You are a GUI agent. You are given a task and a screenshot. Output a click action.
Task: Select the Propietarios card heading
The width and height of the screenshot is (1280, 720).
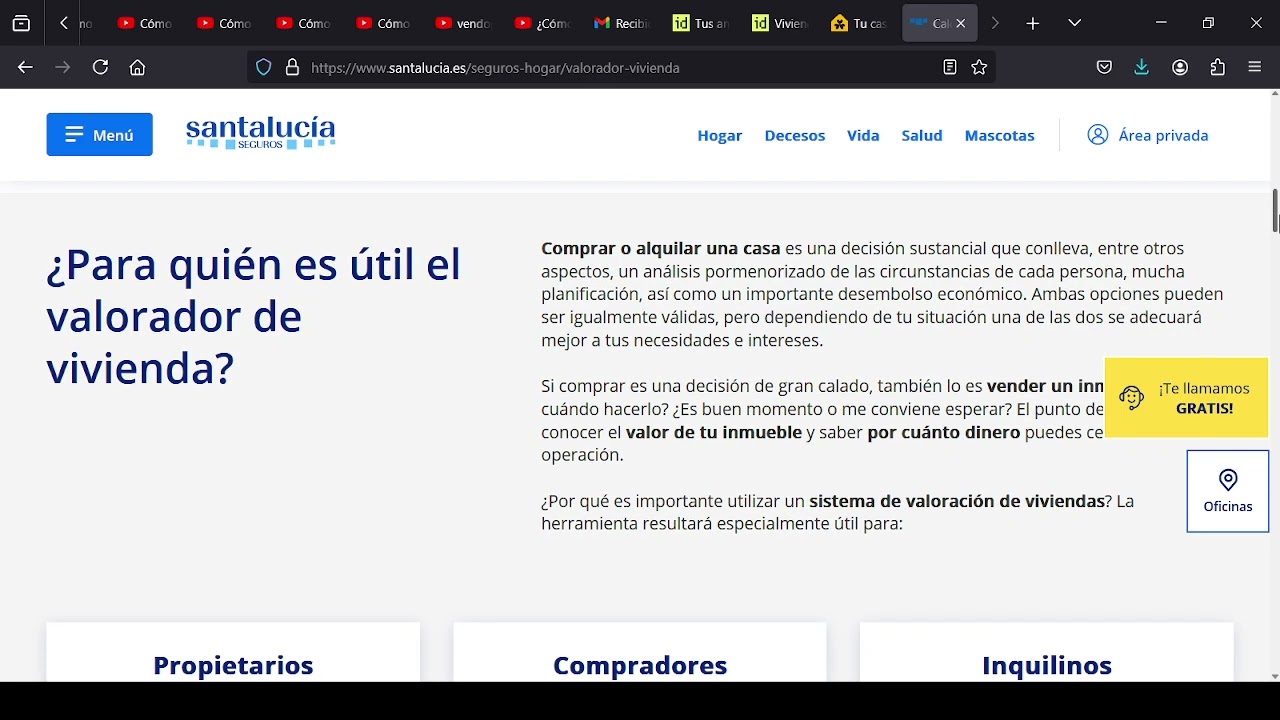233,666
